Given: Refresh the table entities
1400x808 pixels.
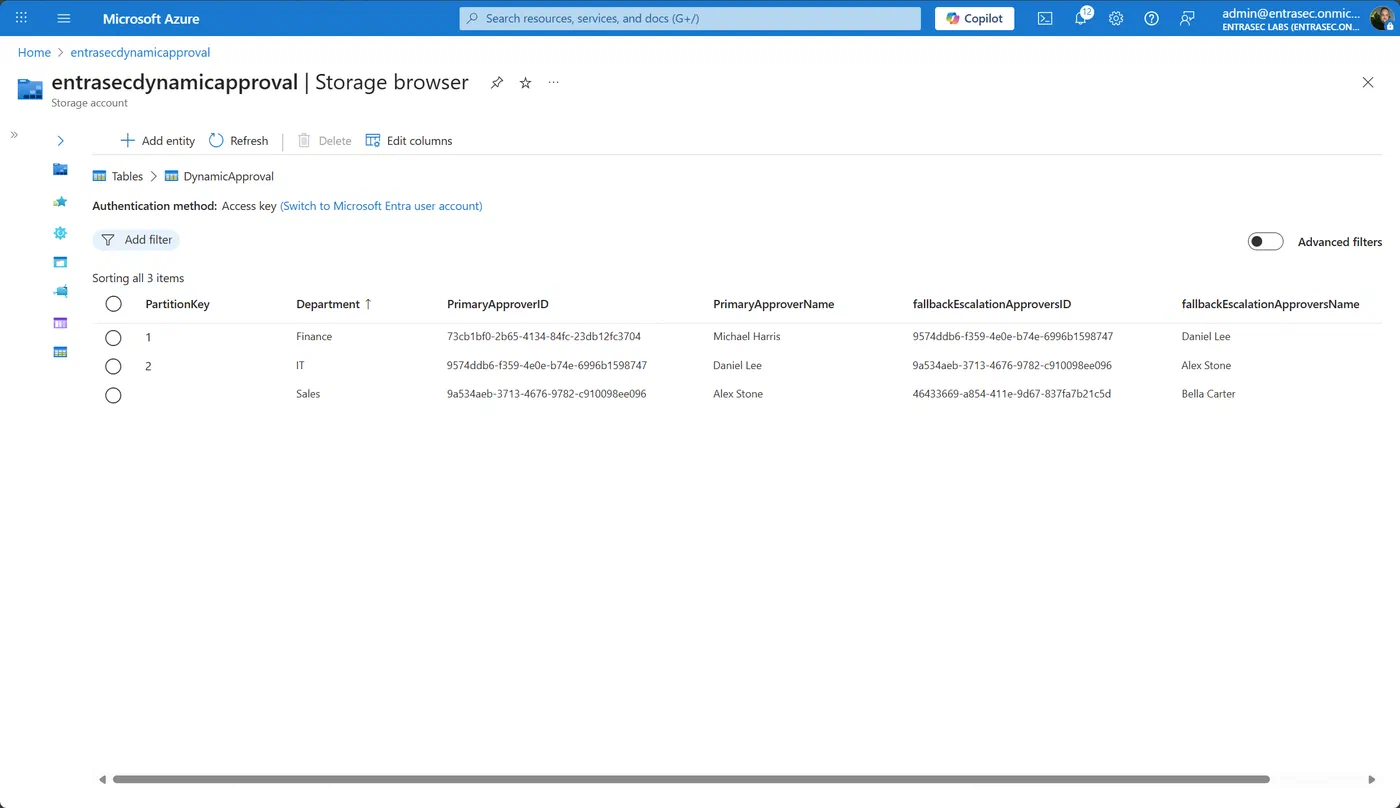Looking at the screenshot, I should [238, 141].
